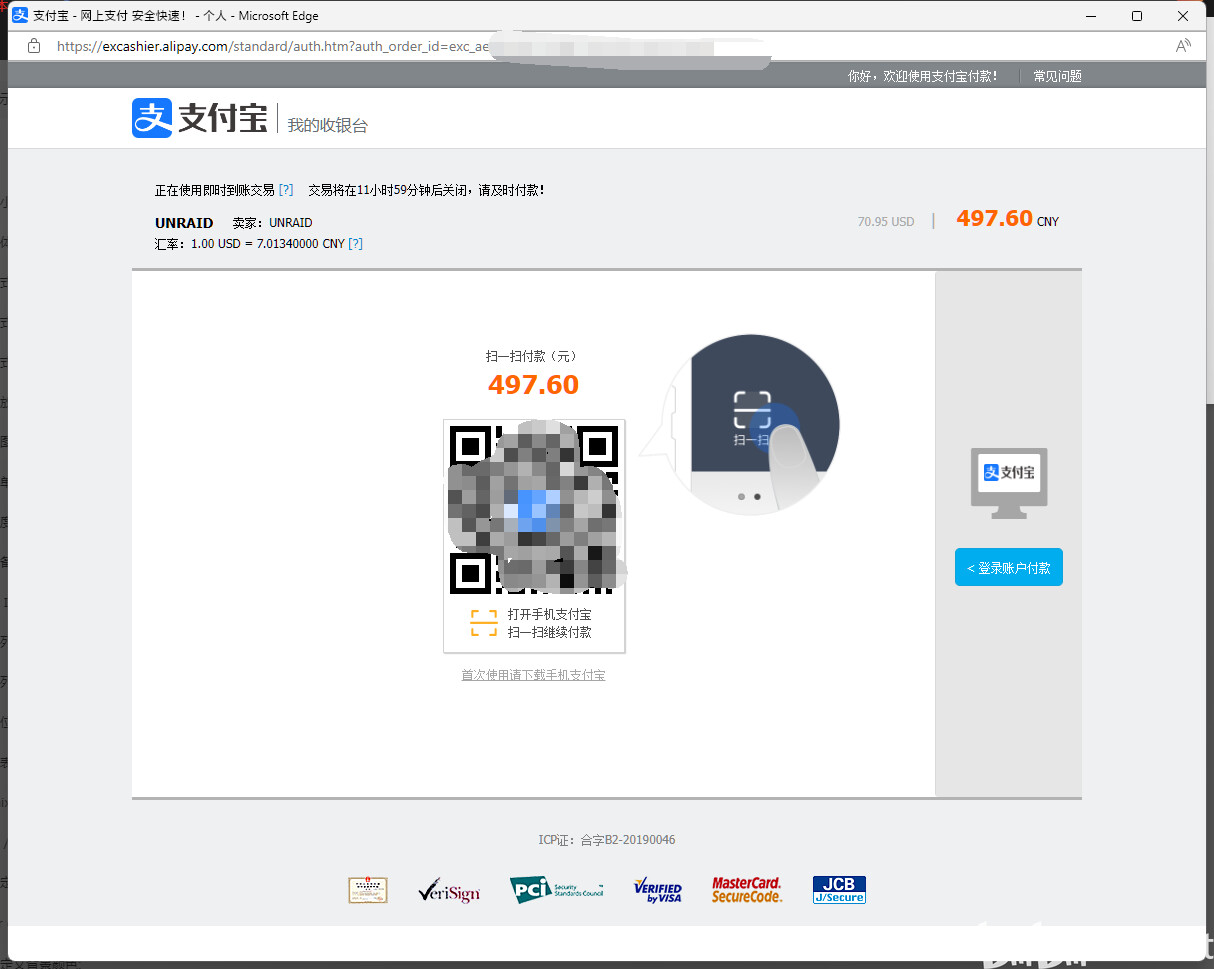
Task: Click the certificate badge left of VeriSign
Action: pos(368,890)
